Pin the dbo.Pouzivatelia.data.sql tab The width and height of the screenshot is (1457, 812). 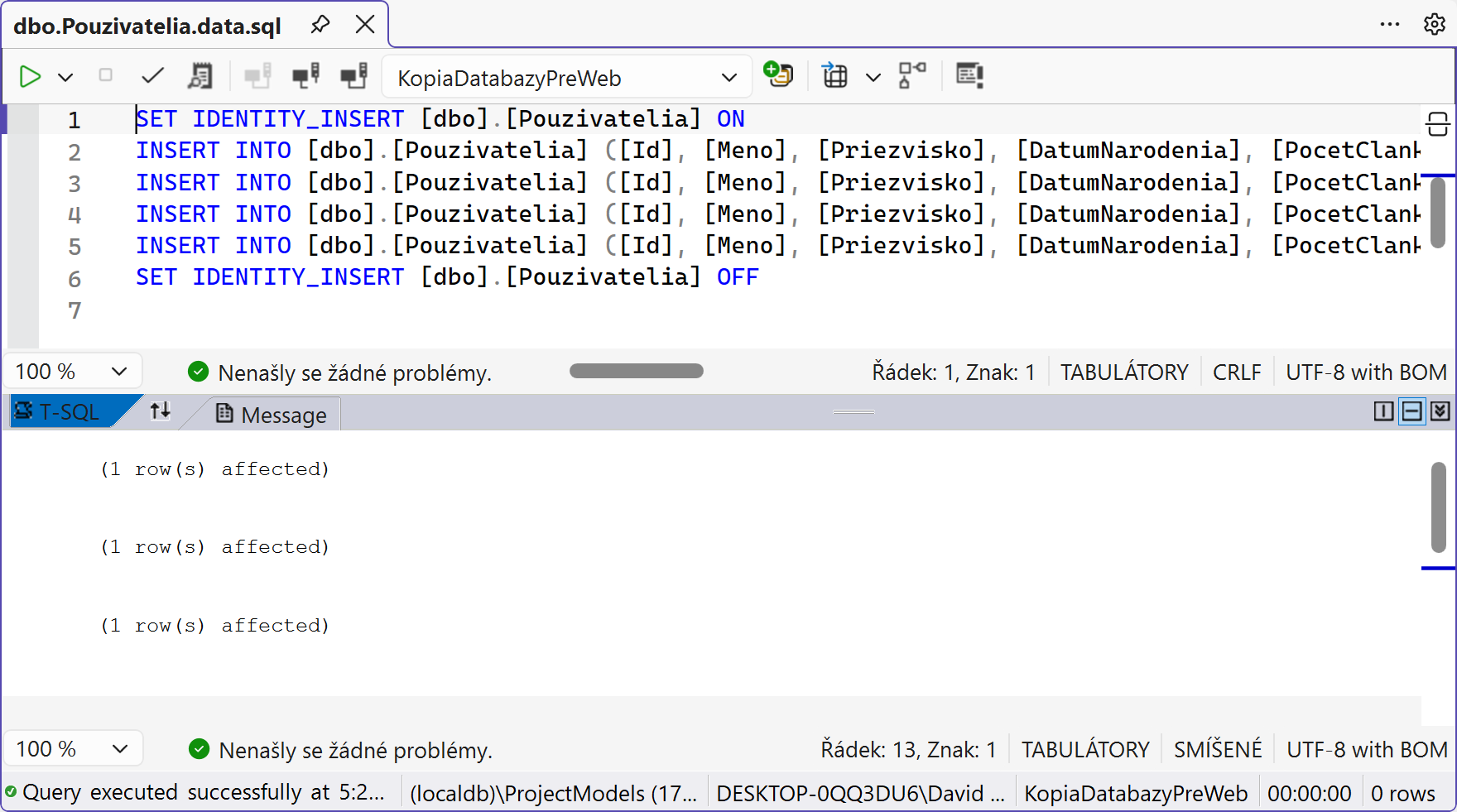pos(320,25)
